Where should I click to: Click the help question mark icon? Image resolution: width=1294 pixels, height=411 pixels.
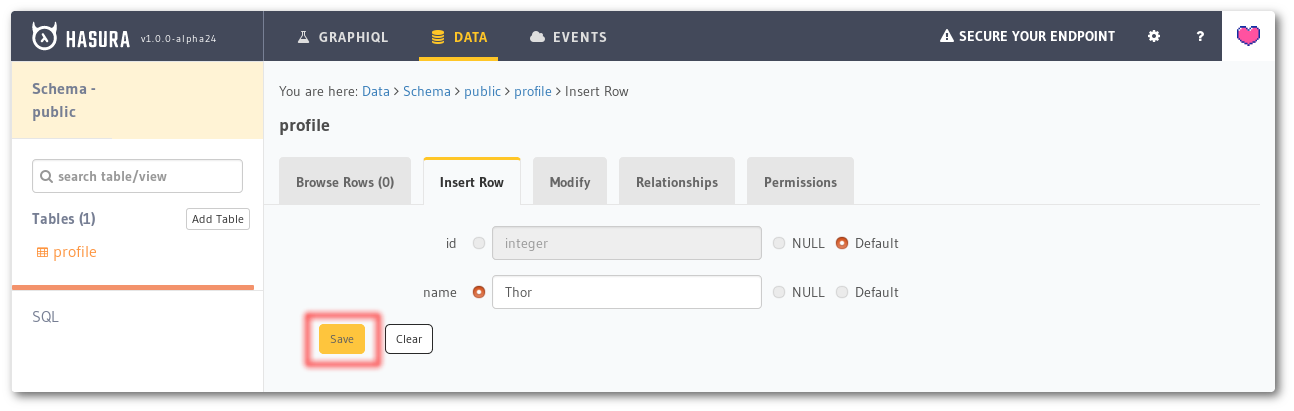point(1200,37)
